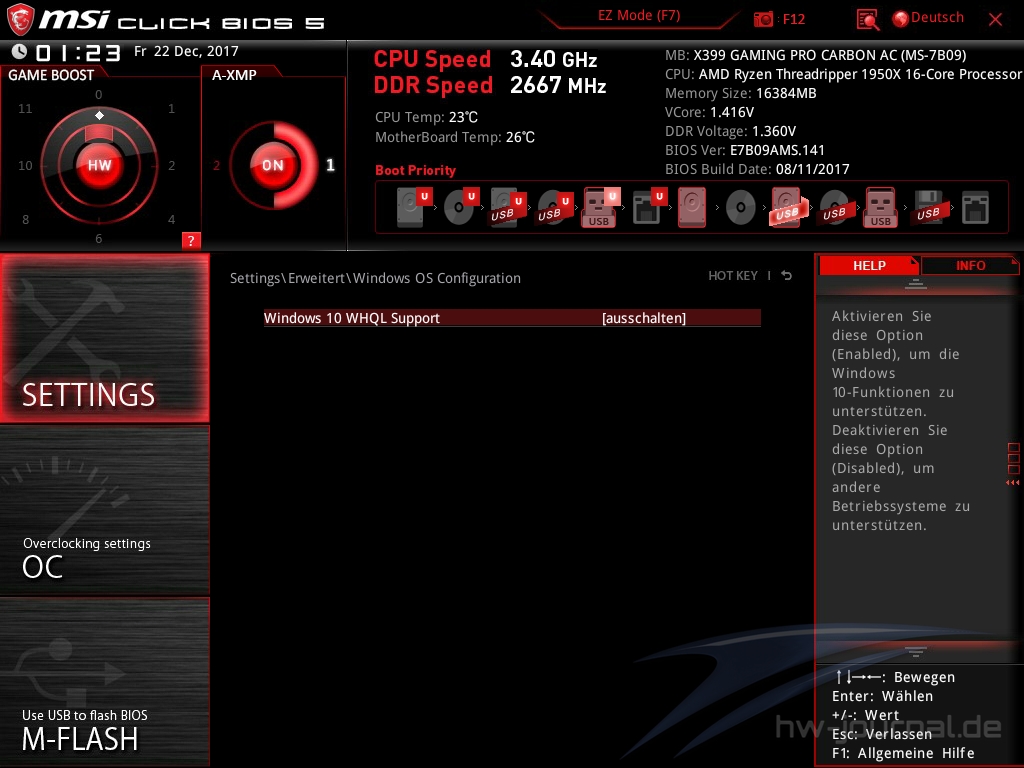The width and height of the screenshot is (1024, 768).
Task: Click the CPU AMD Ryzen Threadripper 1950X entry
Action: 843,74
